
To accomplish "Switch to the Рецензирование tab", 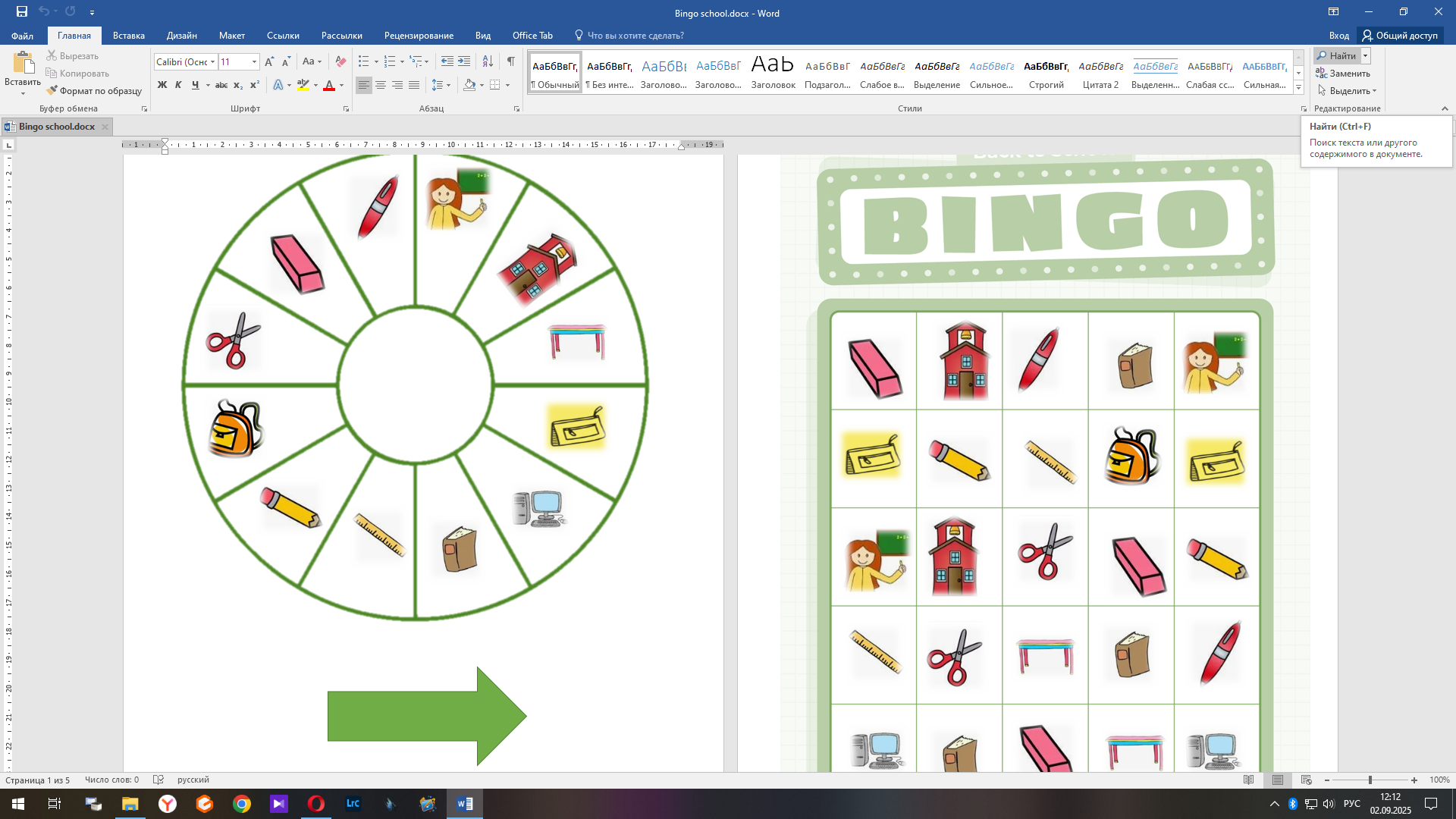I will pyautogui.click(x=419, y=35).
